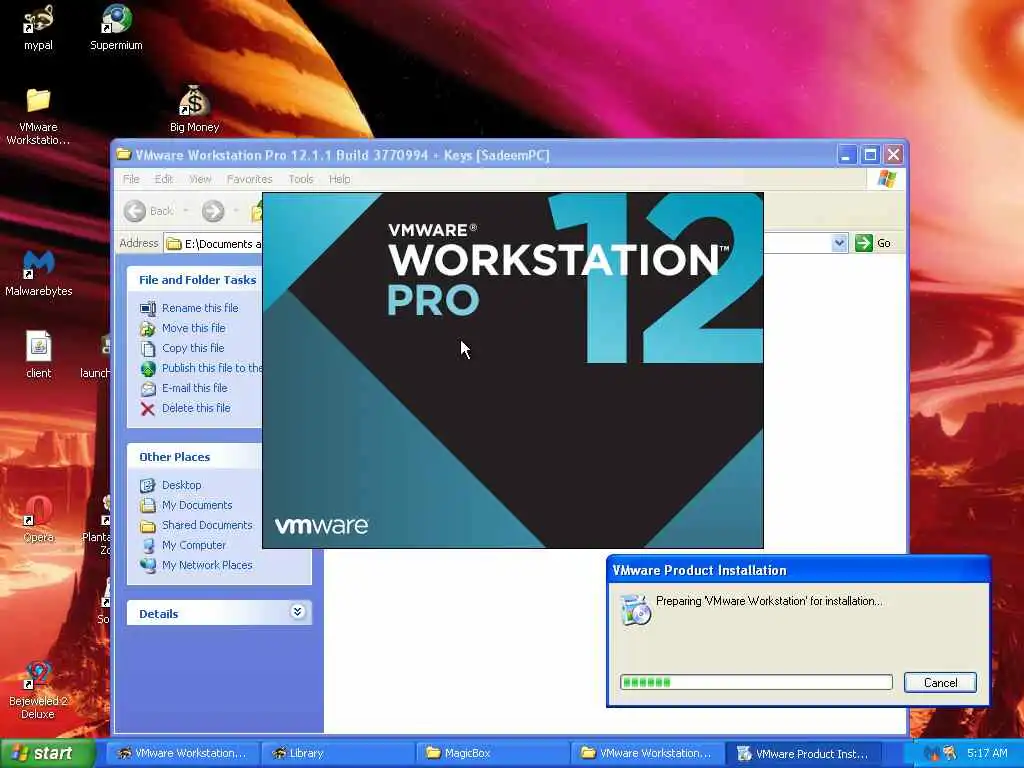Launch the Big Money game shortcut
The height and width of the screenshot is (768, 1024).
click(x=194, y=110)
